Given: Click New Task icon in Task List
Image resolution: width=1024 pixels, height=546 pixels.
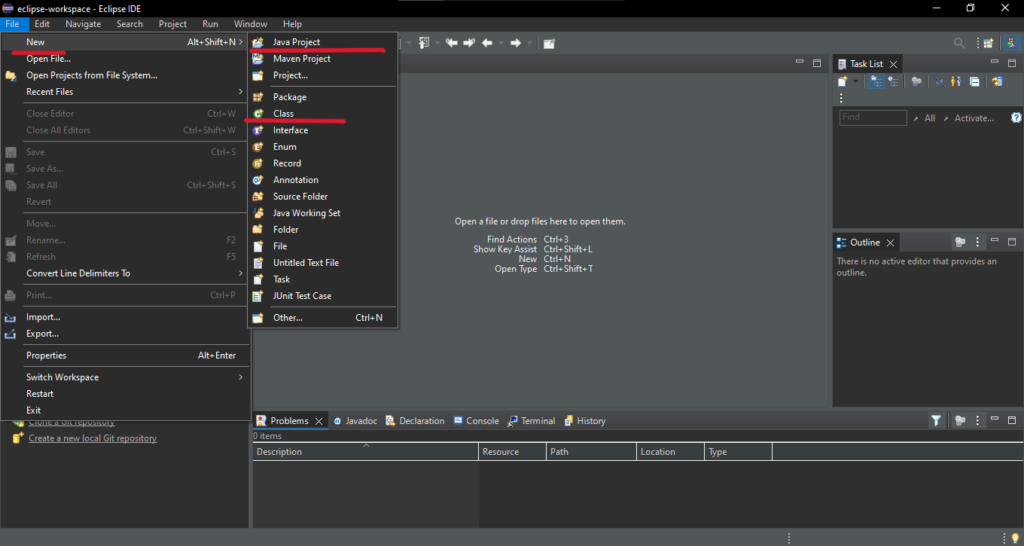Looking at the screenshot, I should point(842,81).
